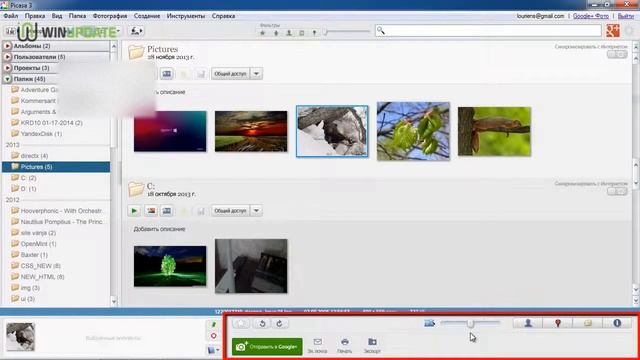
Task: Click into the search input field
Action: click(488, 31)
